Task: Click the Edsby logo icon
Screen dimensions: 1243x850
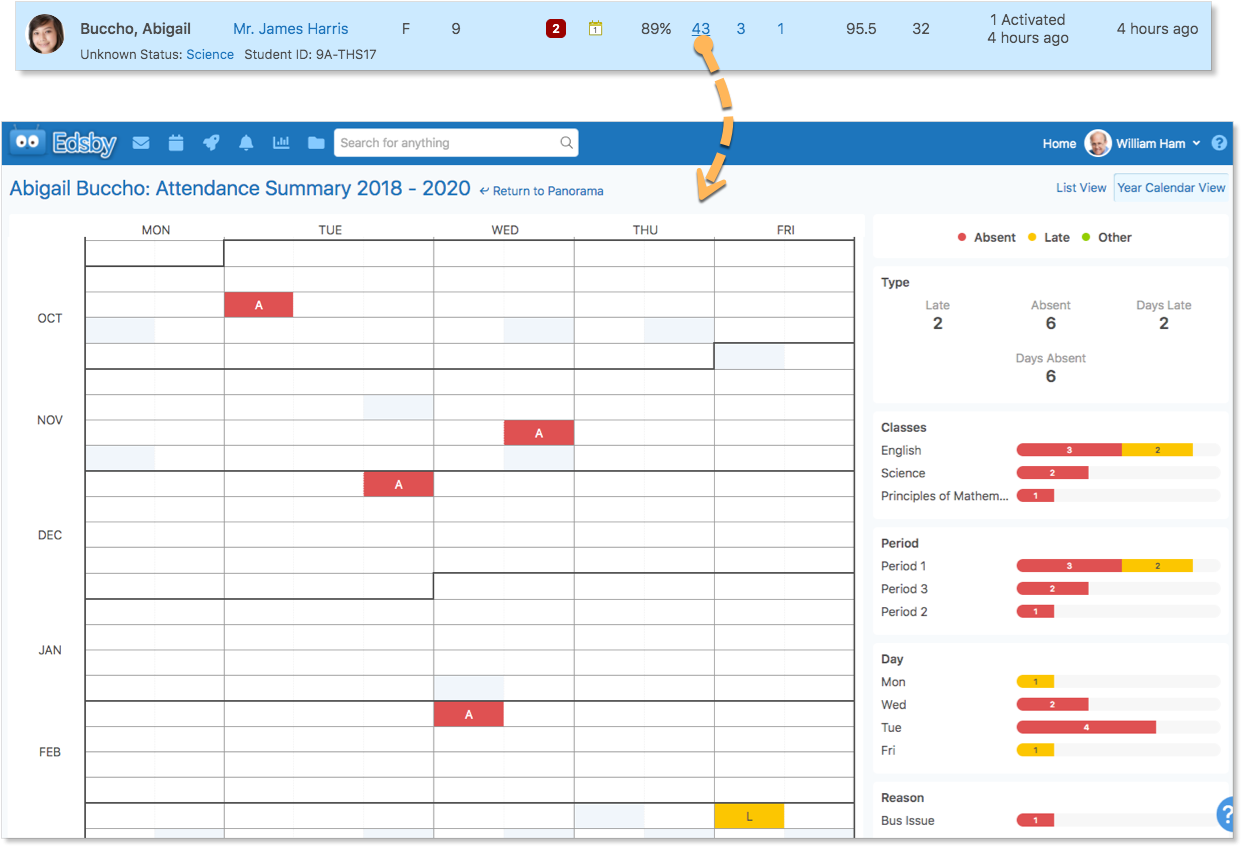Action: 63,143
